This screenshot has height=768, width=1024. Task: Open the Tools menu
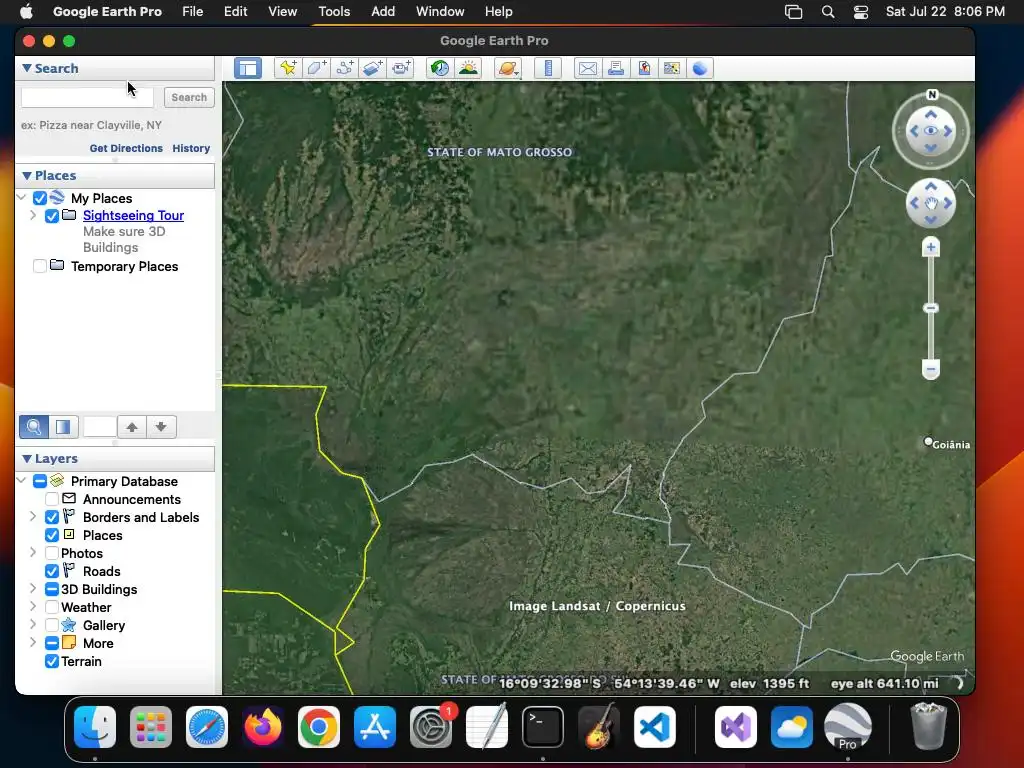pyautogui.click(x=334, y=12)
